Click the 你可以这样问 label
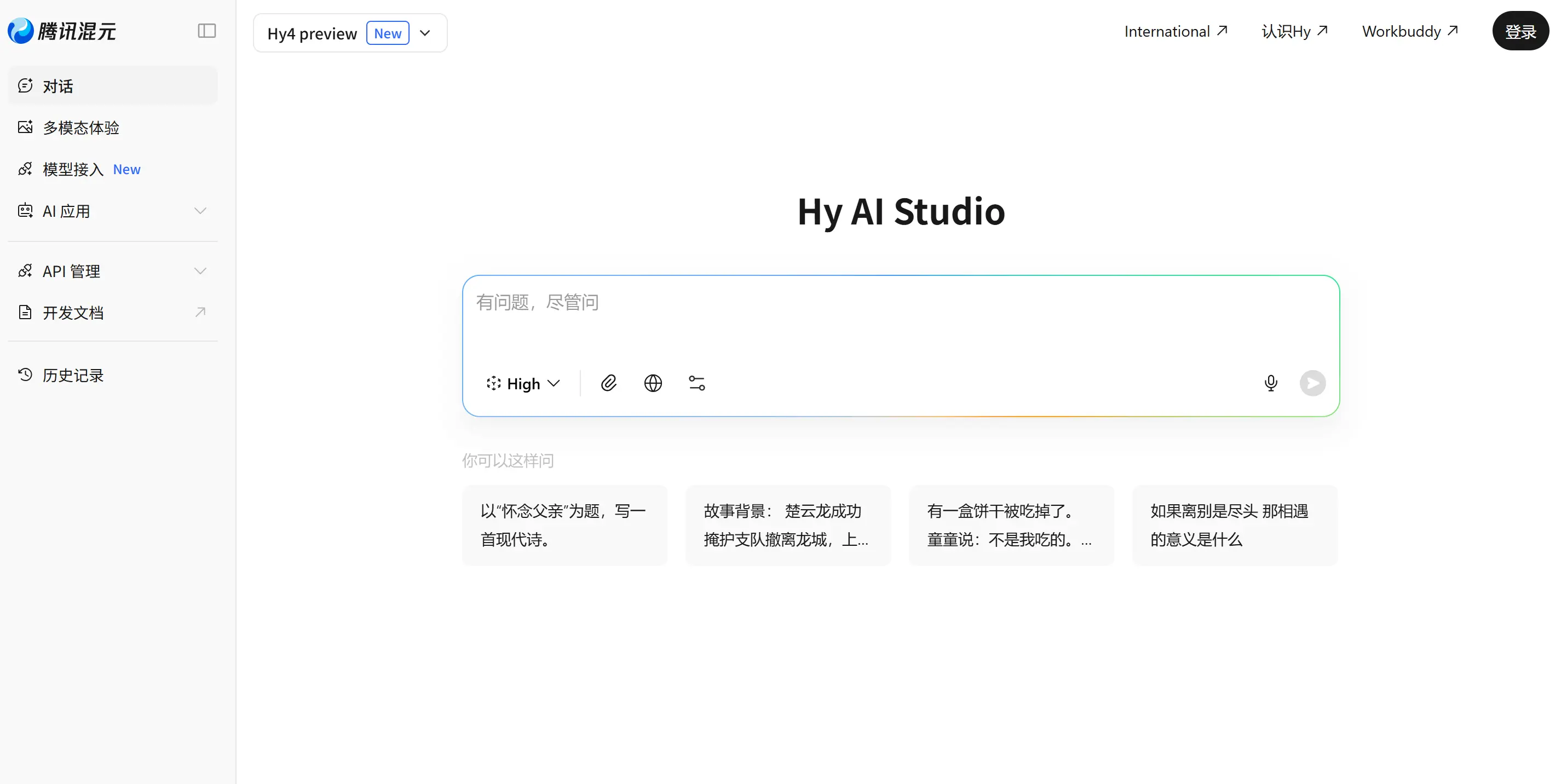 tap(508, 460)
